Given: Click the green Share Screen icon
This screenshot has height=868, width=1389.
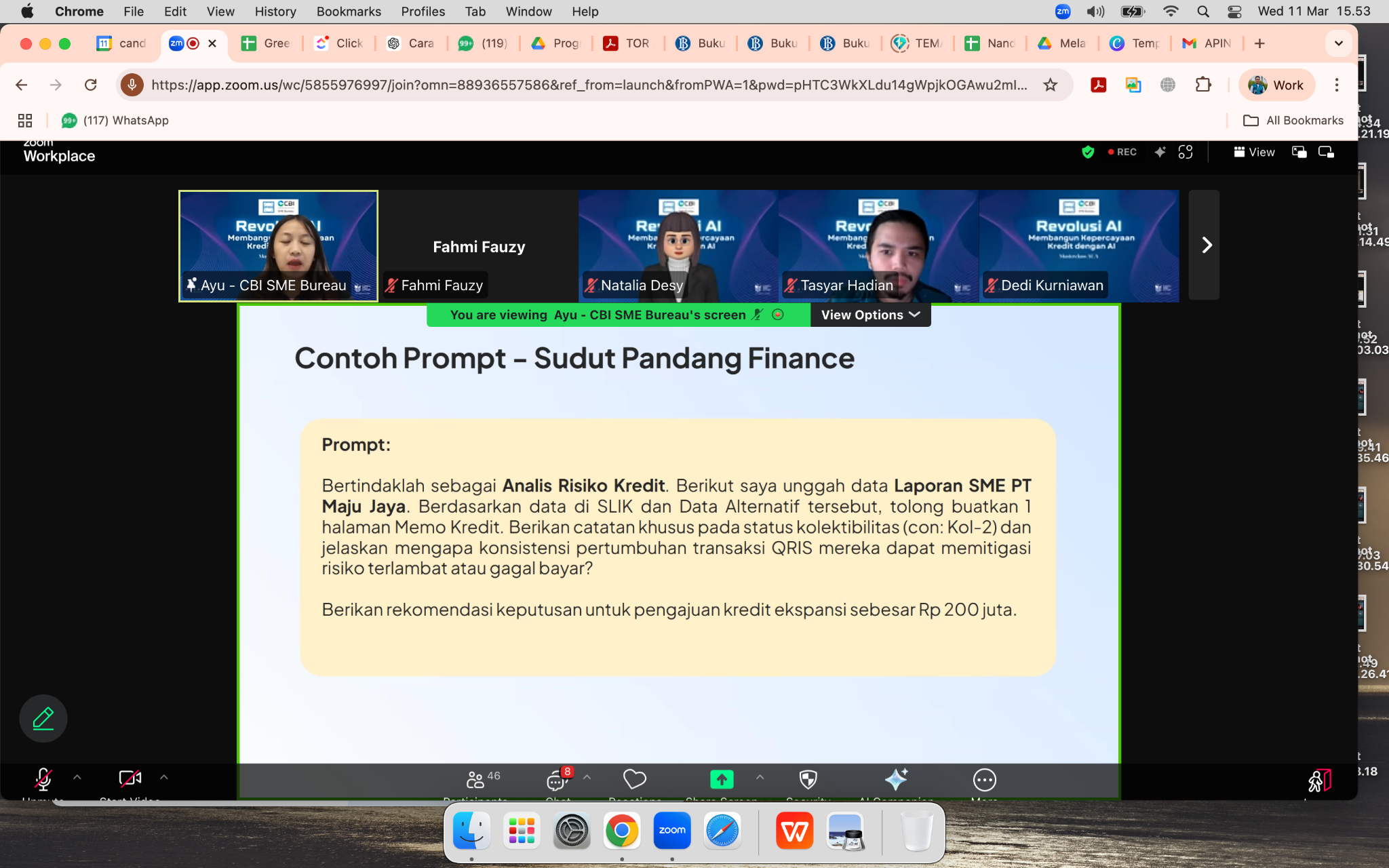Looking at the screenshot, I should pyautogui.click(x=721, y=780).
